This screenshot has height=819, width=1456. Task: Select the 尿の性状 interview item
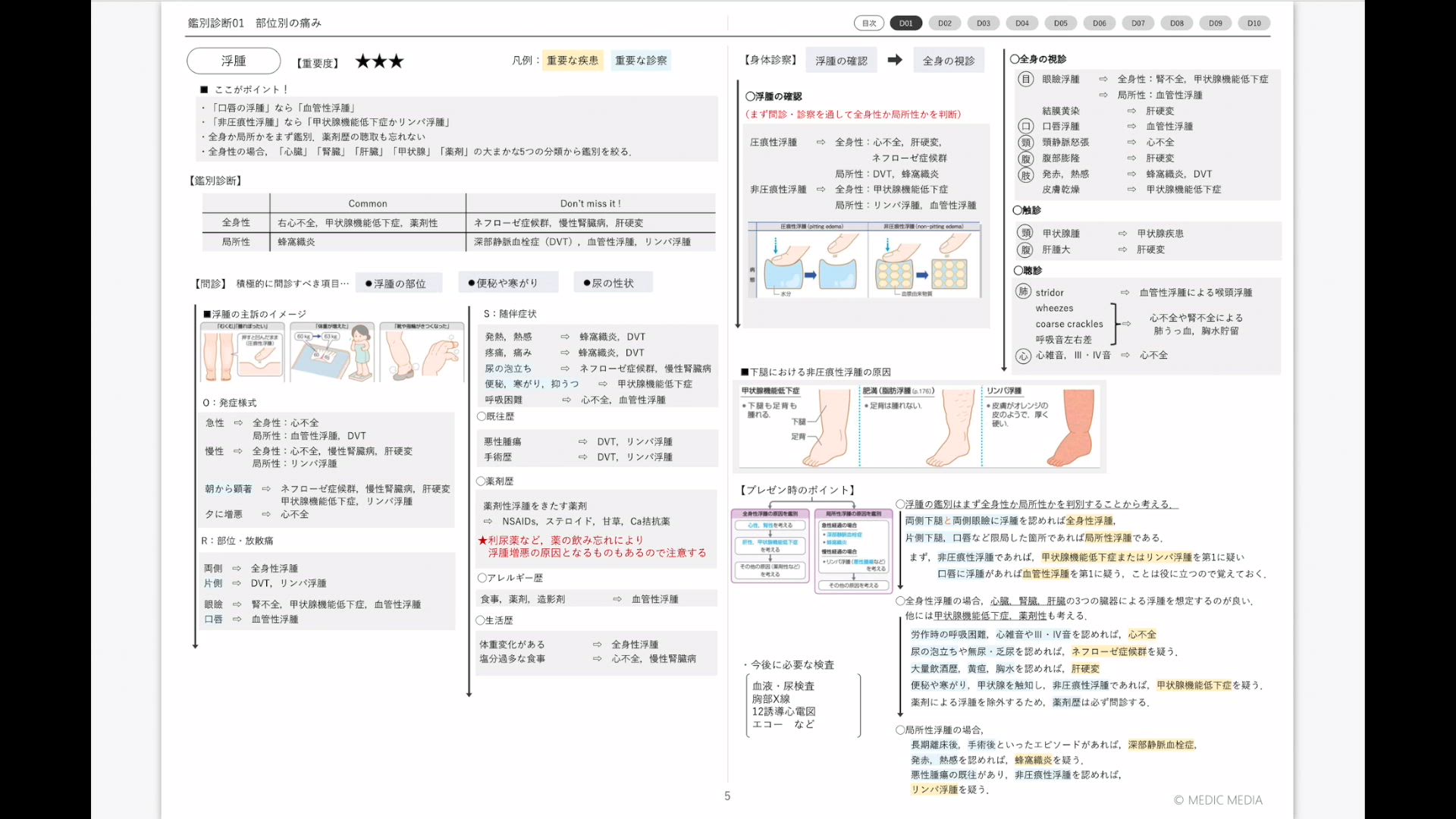pos(612,284)
